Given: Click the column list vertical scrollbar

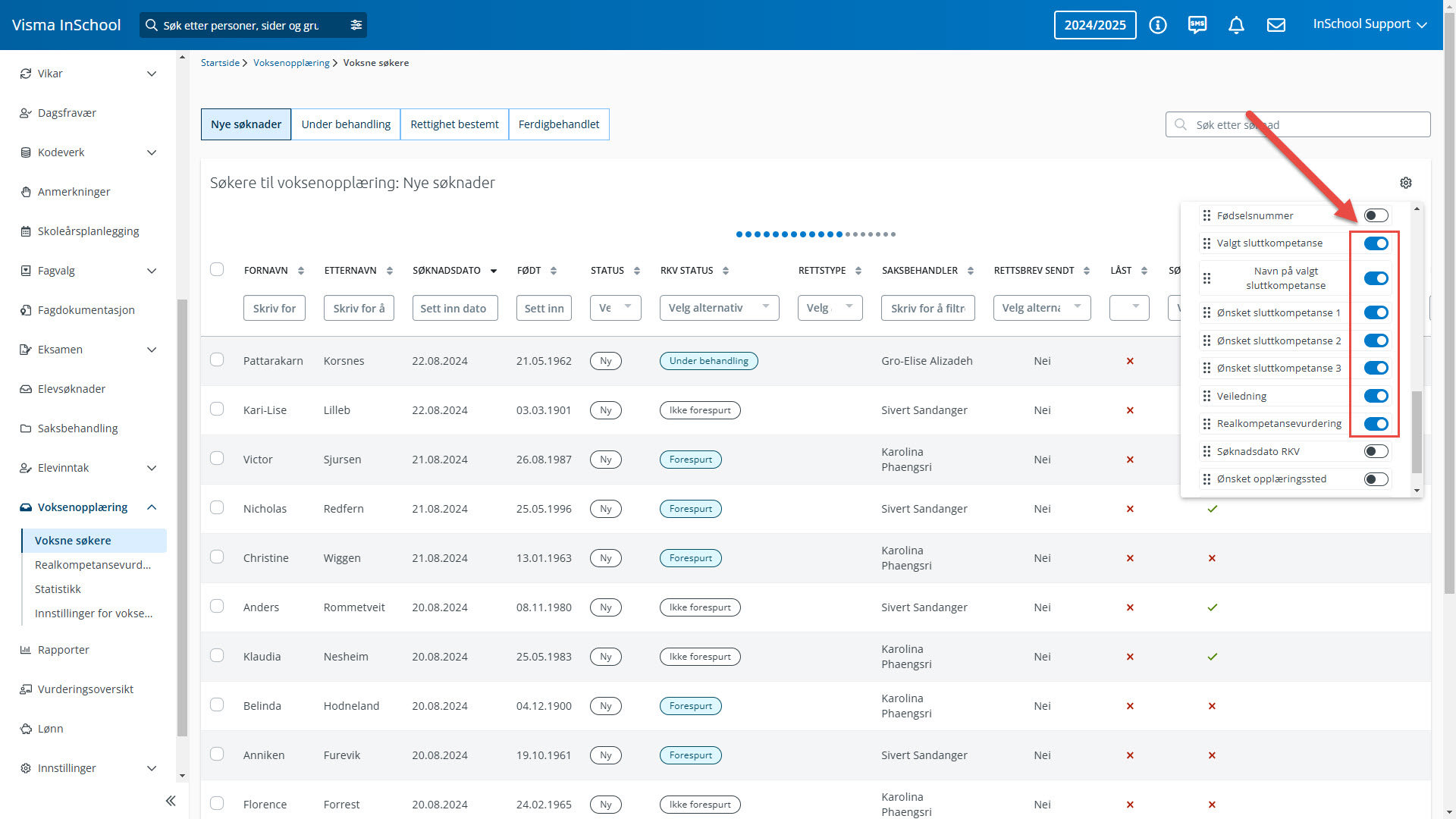Looking at the screenshot, I should pyautogui.click(x=1416, y=432).
